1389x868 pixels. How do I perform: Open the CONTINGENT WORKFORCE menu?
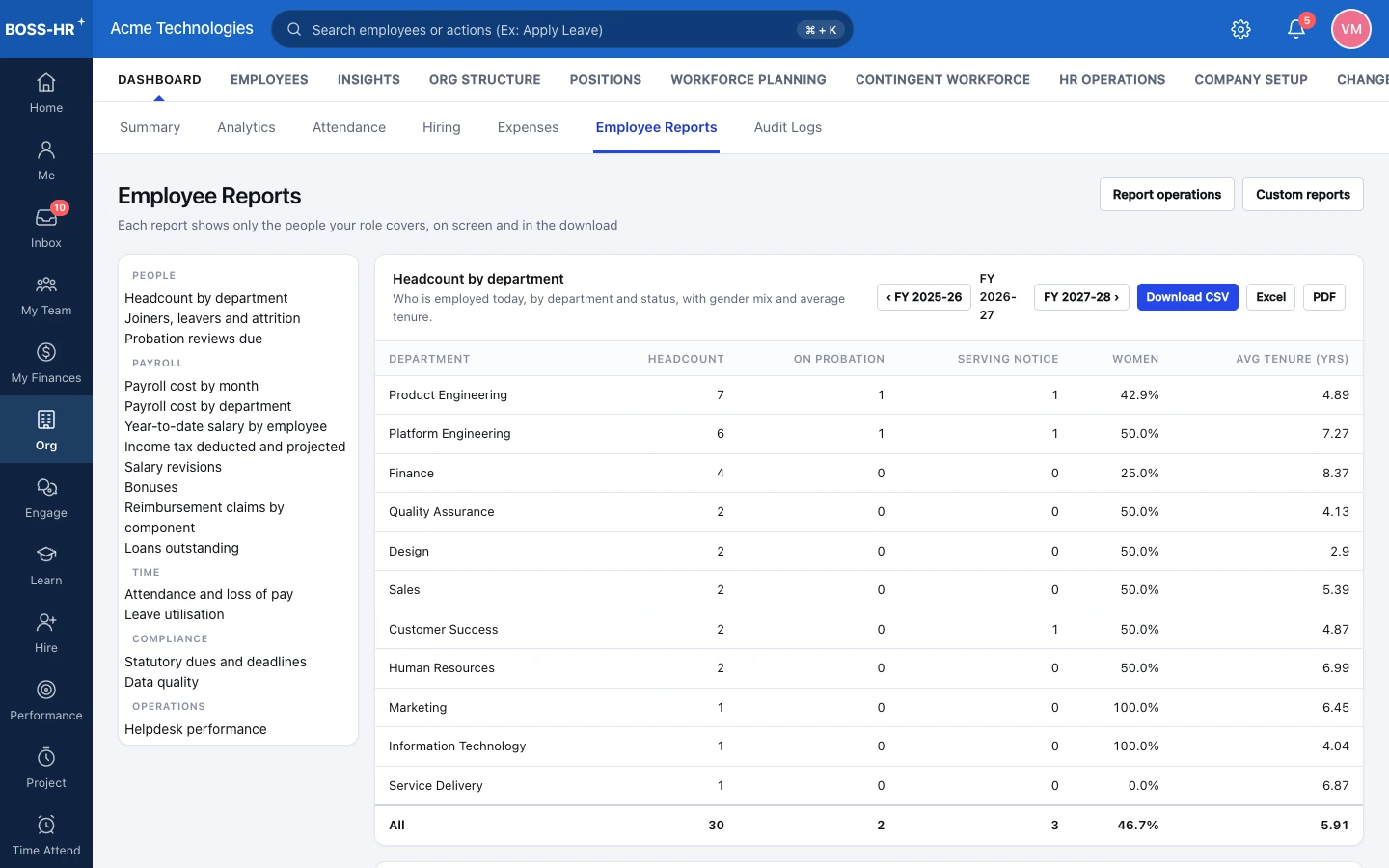tap(942, 80)
